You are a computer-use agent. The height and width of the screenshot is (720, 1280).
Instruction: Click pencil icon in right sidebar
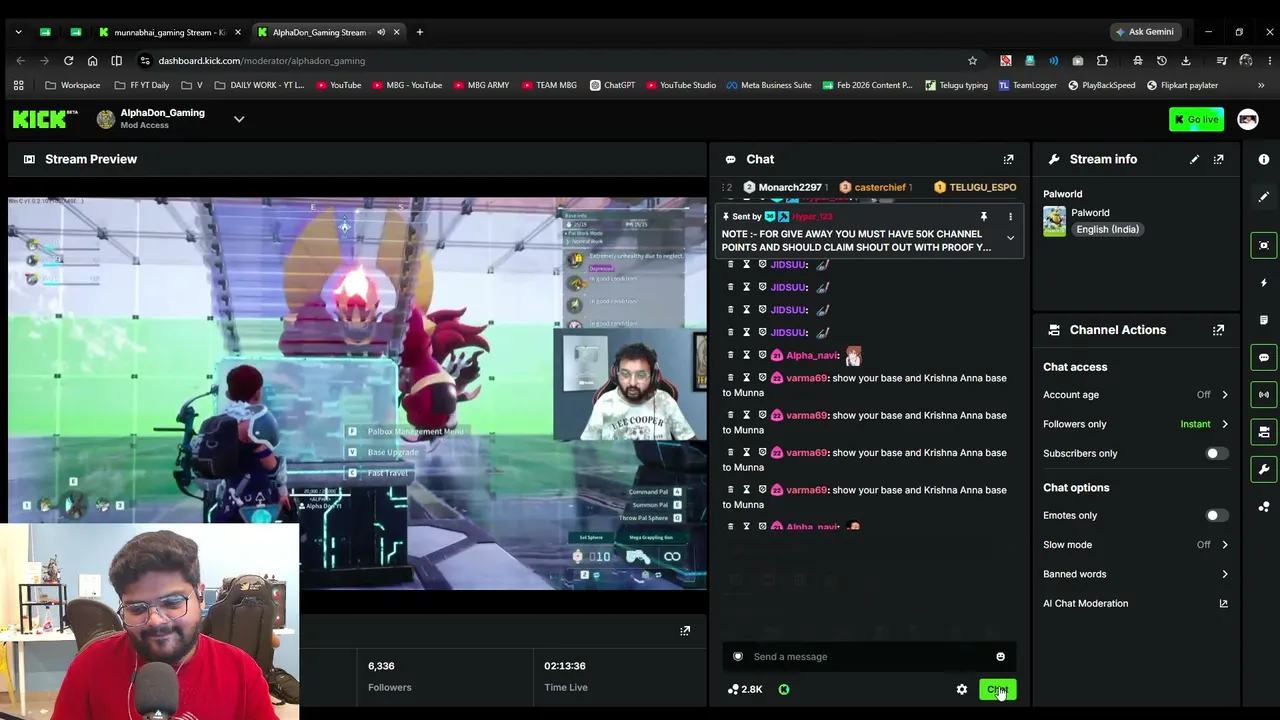1264,197
